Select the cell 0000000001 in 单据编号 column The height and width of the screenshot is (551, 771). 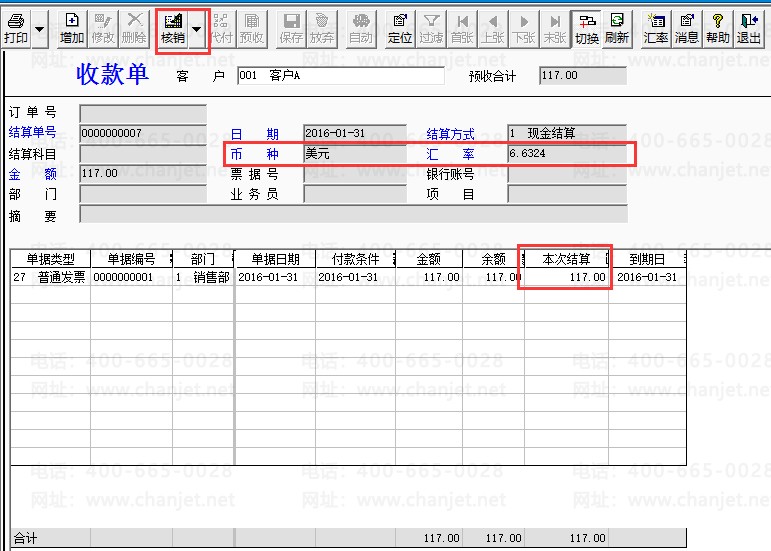coord(131,277)
